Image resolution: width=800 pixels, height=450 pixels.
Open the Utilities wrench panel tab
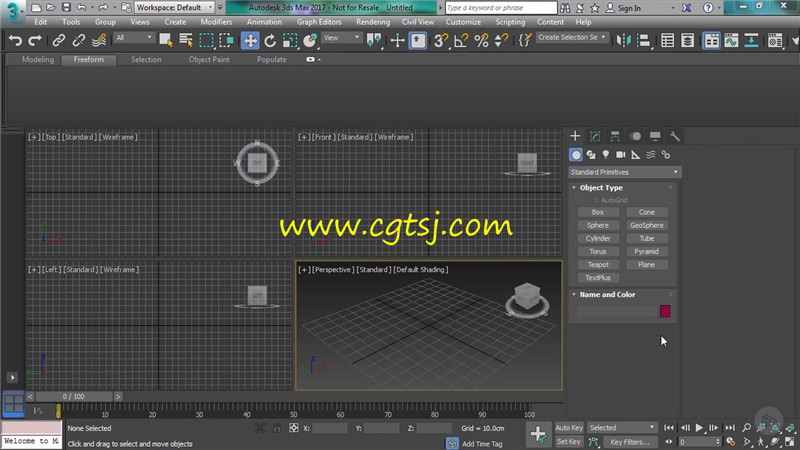coord(675,136)
